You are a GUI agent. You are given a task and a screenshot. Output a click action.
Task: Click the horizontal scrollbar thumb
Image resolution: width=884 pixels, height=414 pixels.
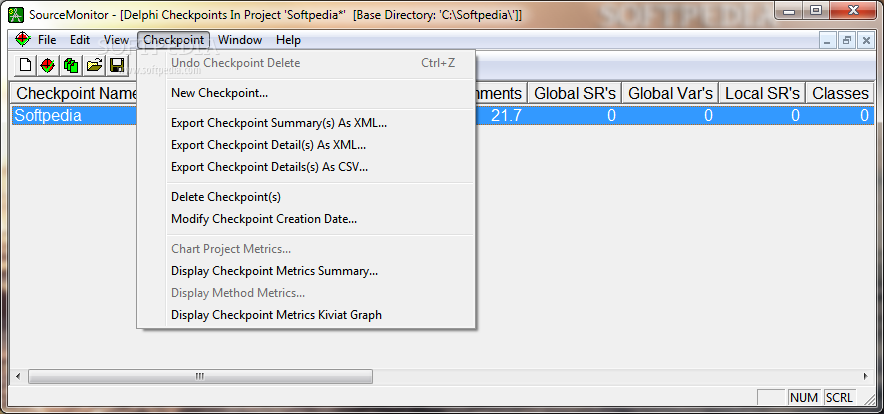[x=200, y=376]
